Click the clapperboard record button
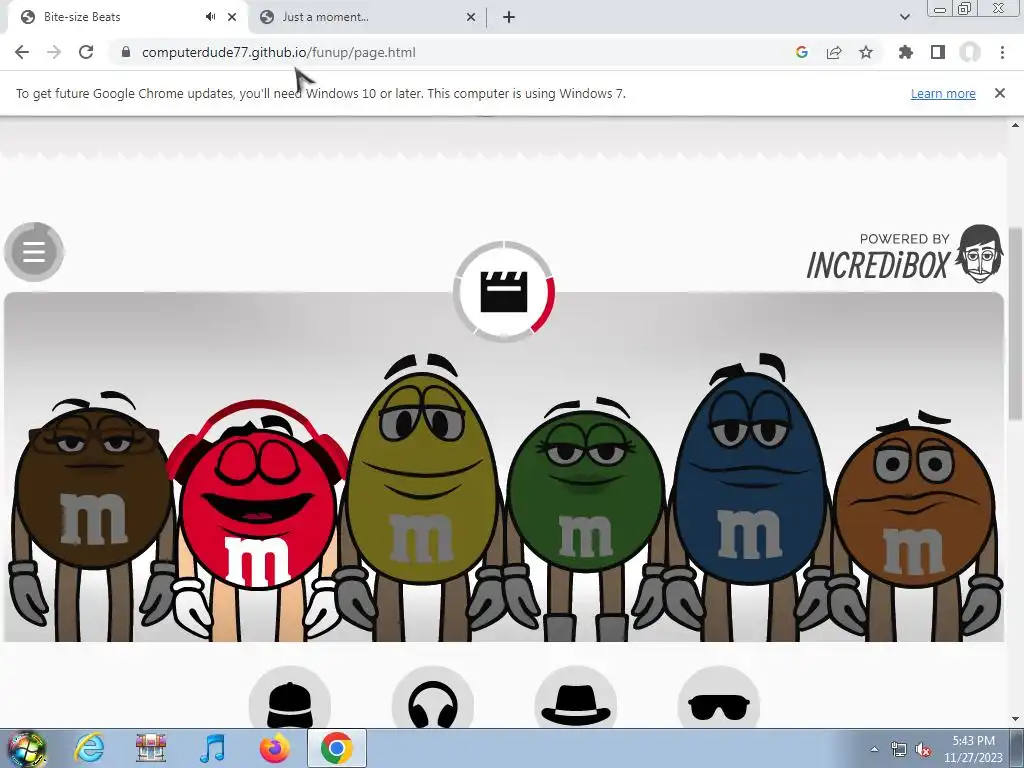1024x768 pixels. tap(504, 291)
